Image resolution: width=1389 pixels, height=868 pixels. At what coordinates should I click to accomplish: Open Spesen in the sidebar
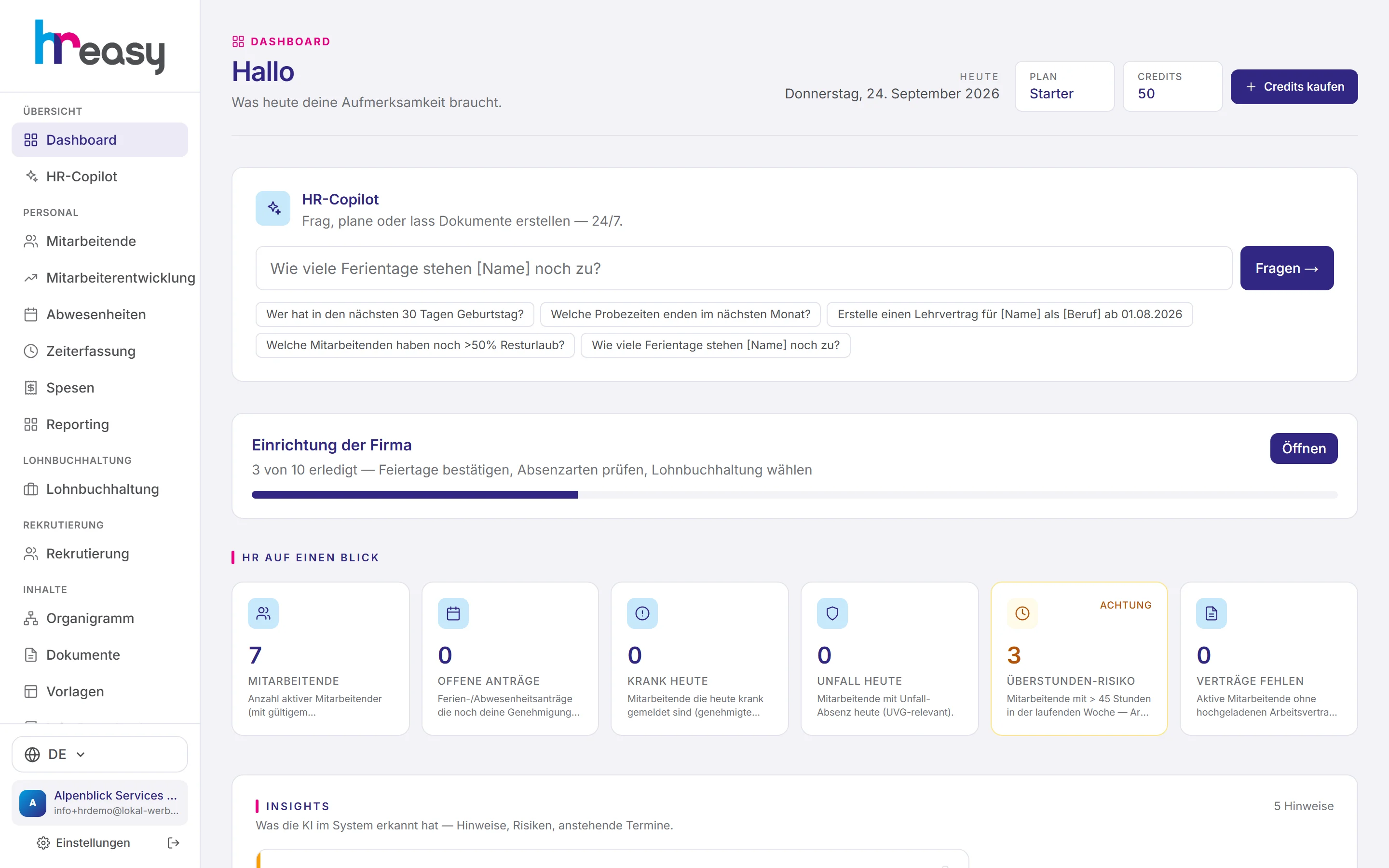(100, 388)
